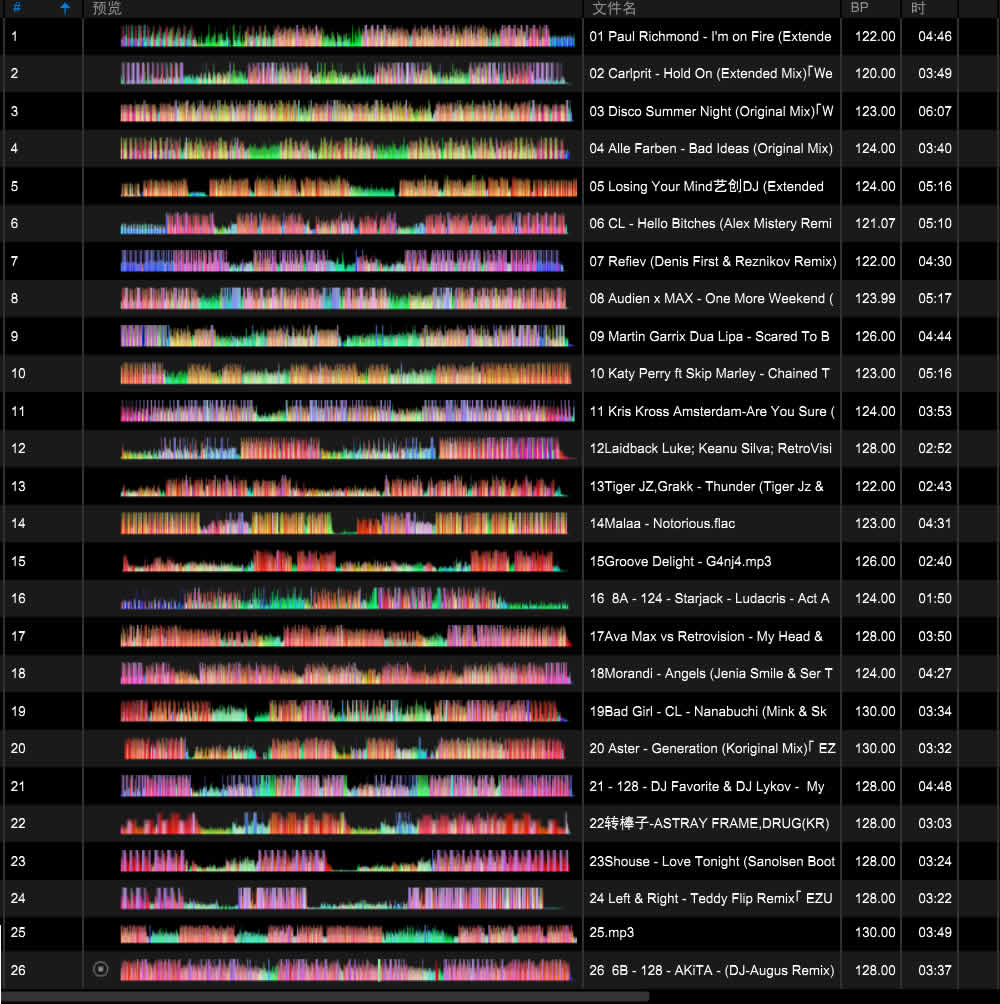Select "16 8A - 124 - Starjack - Ludacris" track
This screenshot has height=1004, width=1000.
[x=709, y=598]
